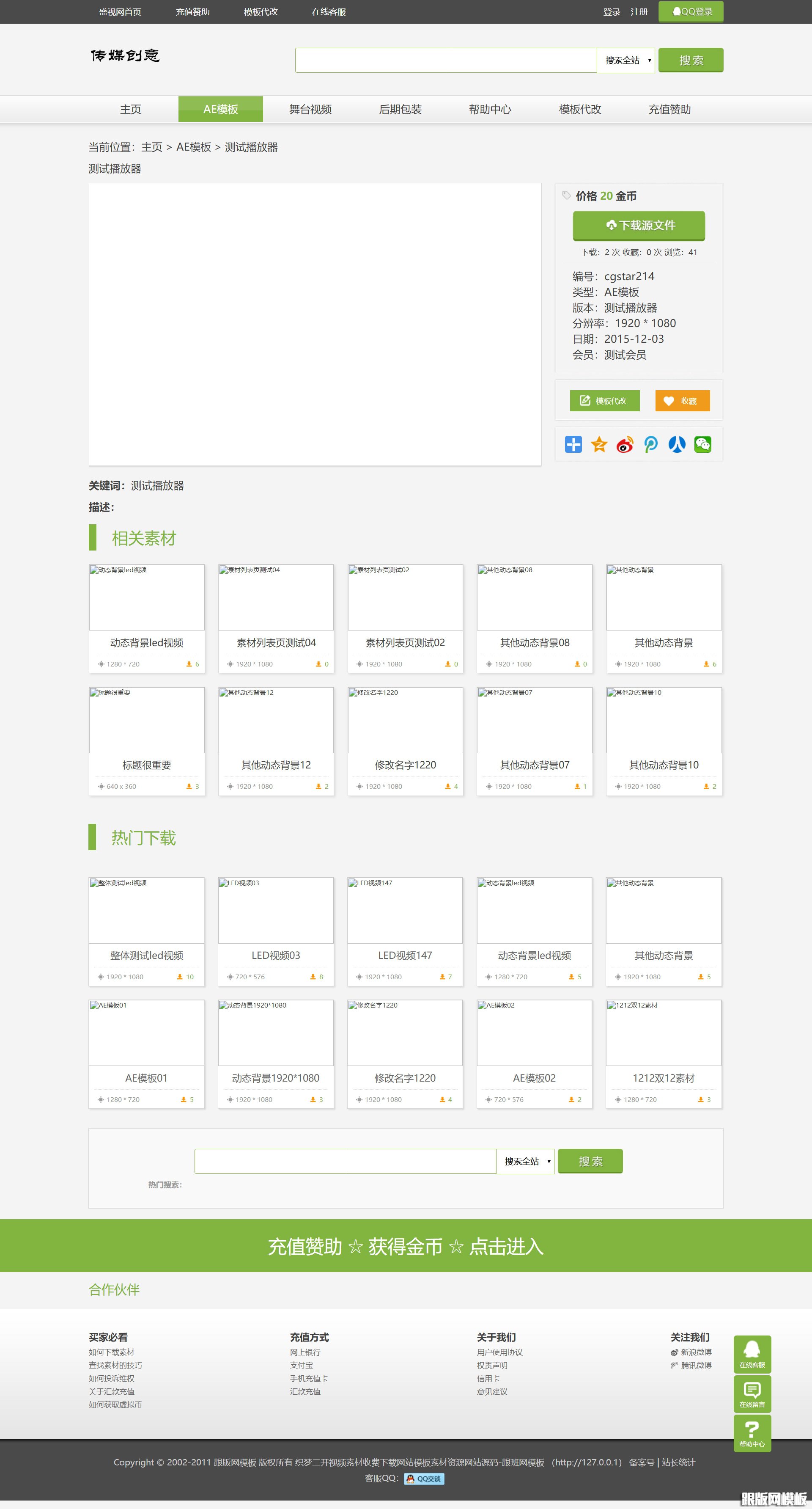Open the 整体测试led视频 thumbnail

[x=146, y=910]
